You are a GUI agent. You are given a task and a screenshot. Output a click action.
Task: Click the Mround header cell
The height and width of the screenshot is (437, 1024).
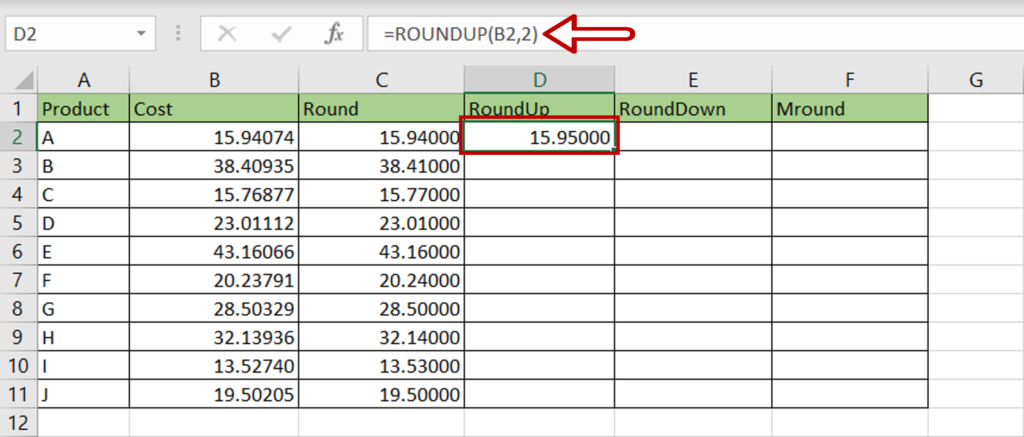(x=850, y=108)
